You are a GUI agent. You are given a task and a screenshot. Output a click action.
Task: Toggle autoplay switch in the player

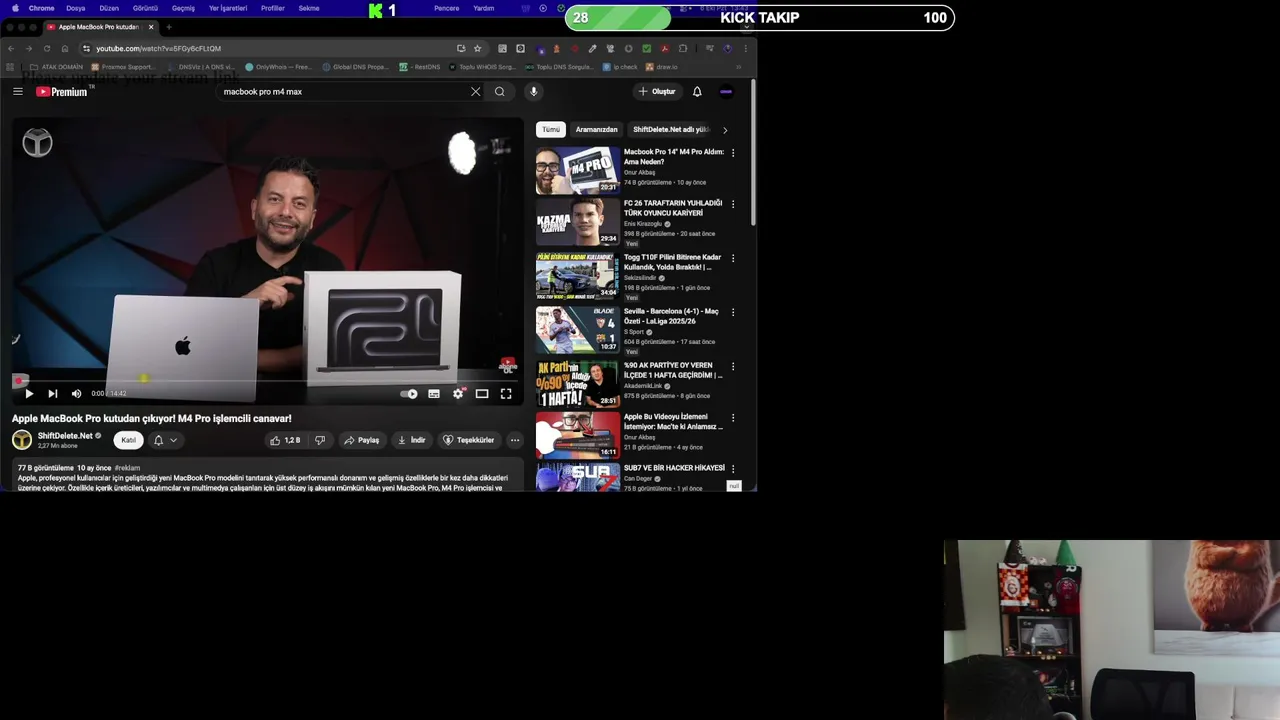[409, 393]
